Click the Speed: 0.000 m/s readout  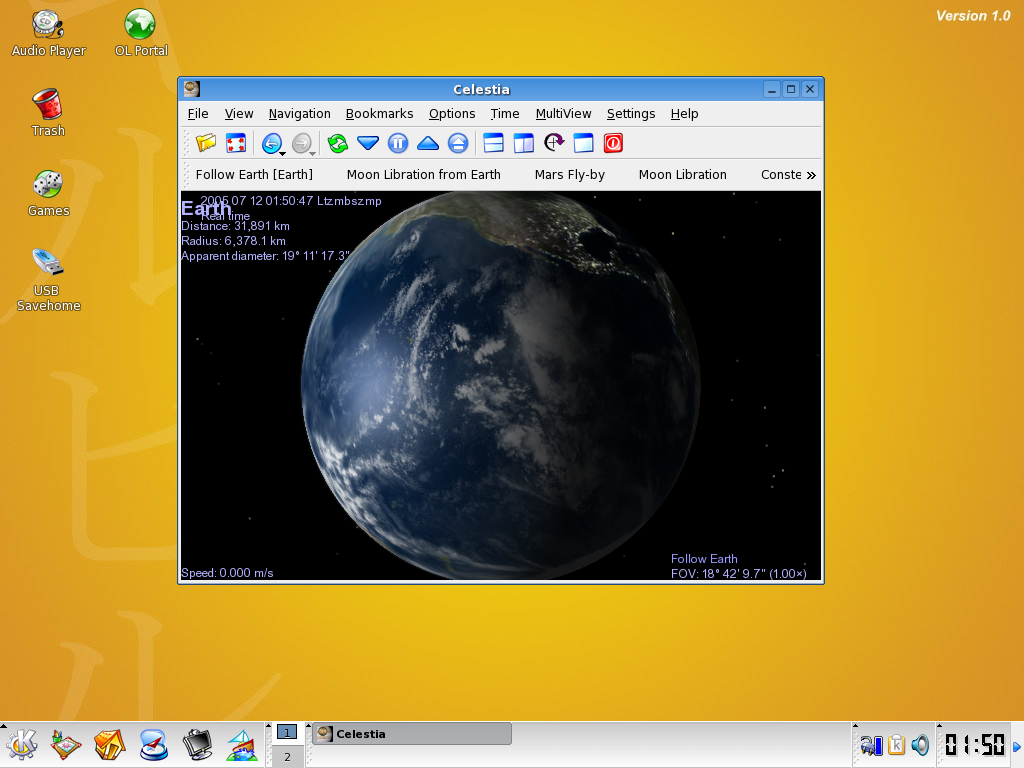(x=227, y=573)
